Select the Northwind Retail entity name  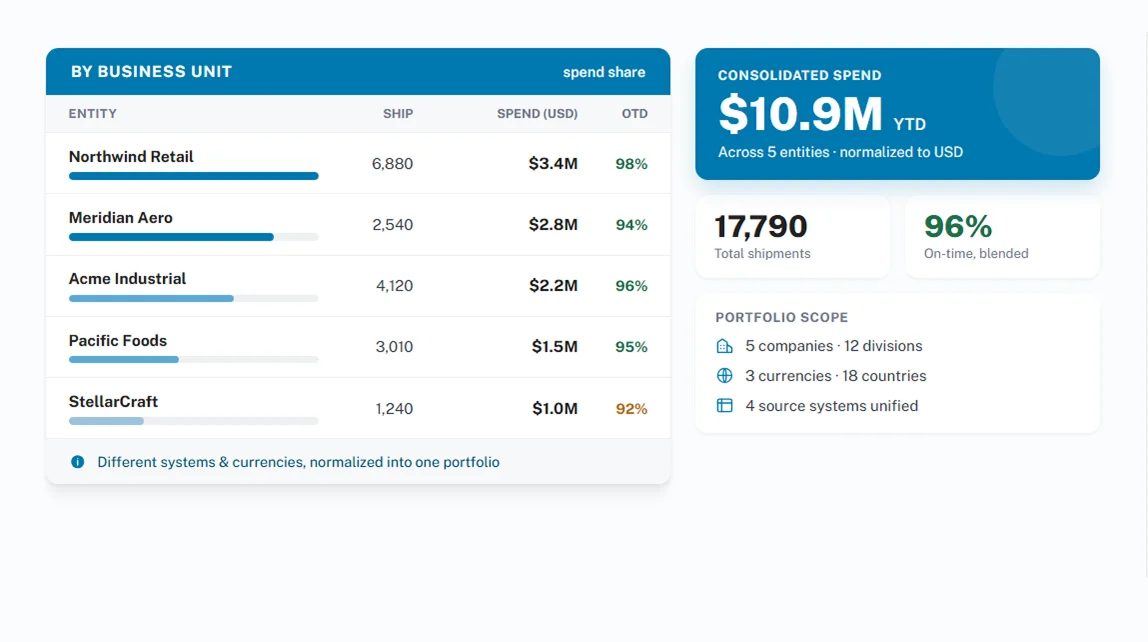(131, 157)
